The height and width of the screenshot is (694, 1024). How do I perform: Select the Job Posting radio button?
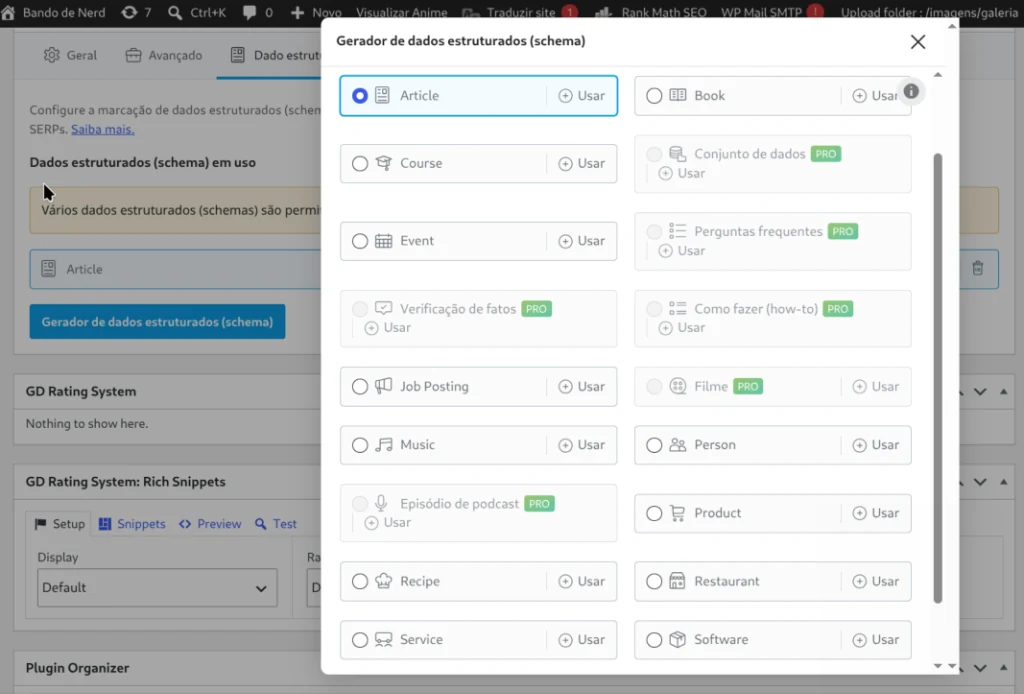[x=360, y=386]
